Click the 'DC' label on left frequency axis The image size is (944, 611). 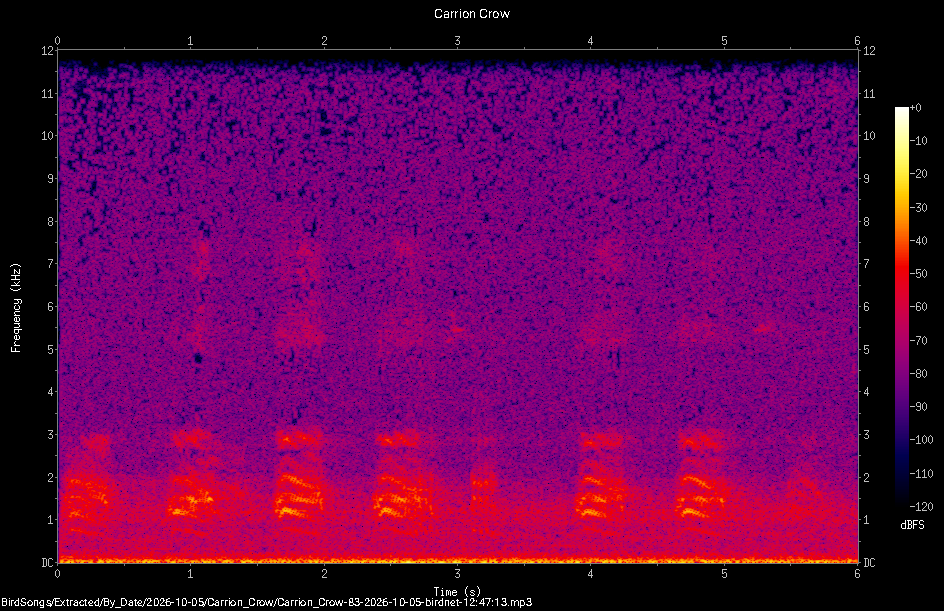pyautogui.click(x=47, y=563)
